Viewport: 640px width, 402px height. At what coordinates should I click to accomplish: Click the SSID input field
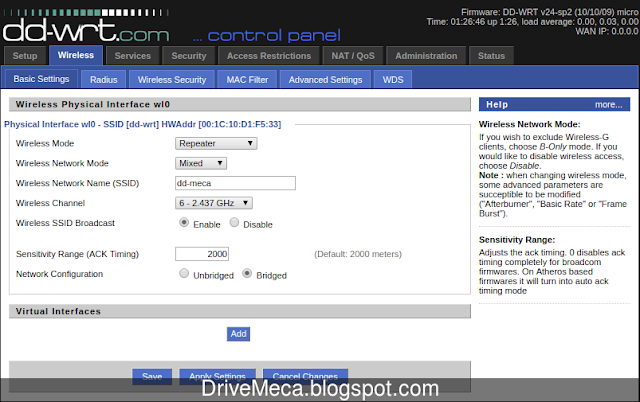tap(236, 183)
